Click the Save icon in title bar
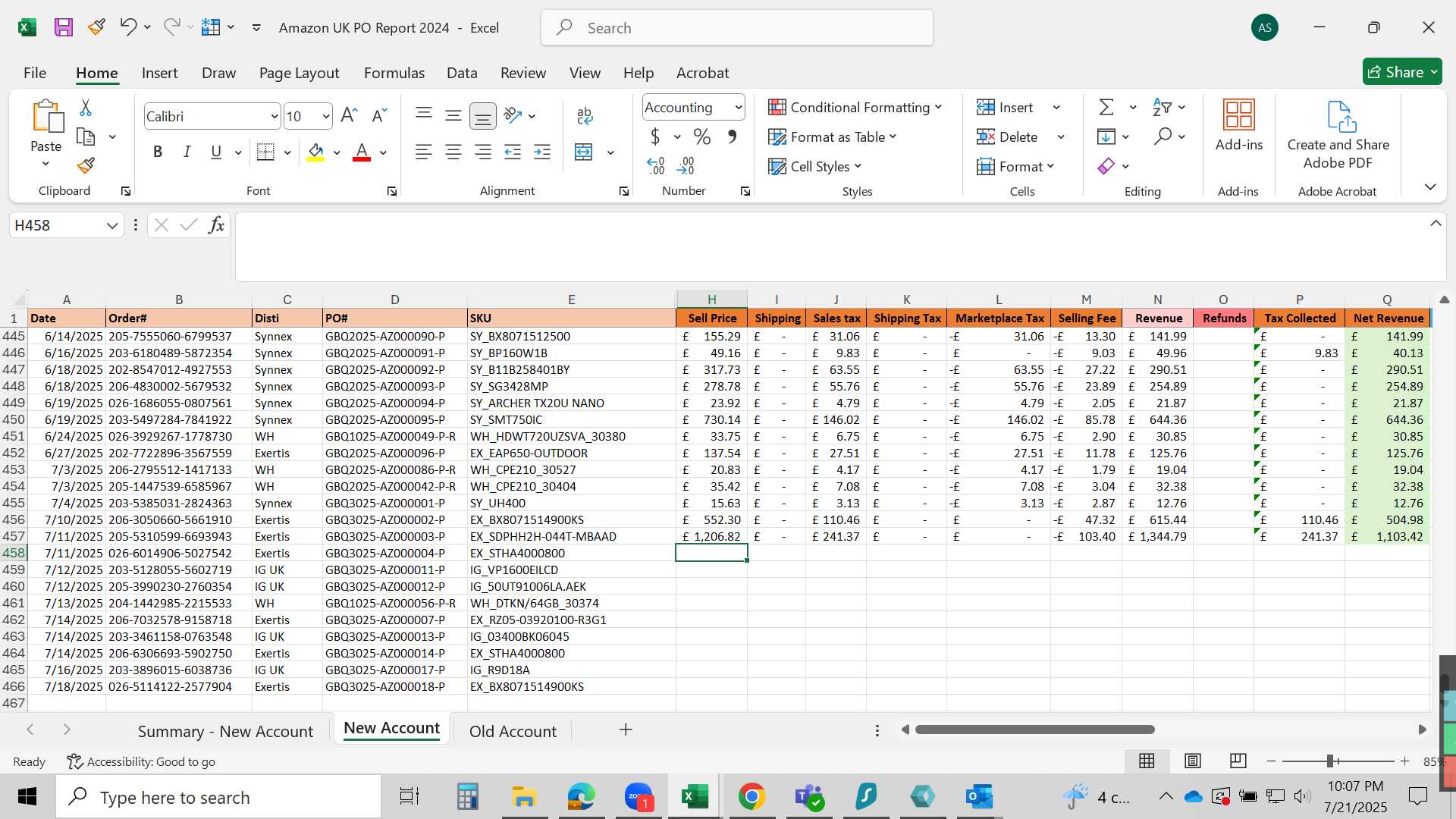1456x819 pixels. point(64,28)
